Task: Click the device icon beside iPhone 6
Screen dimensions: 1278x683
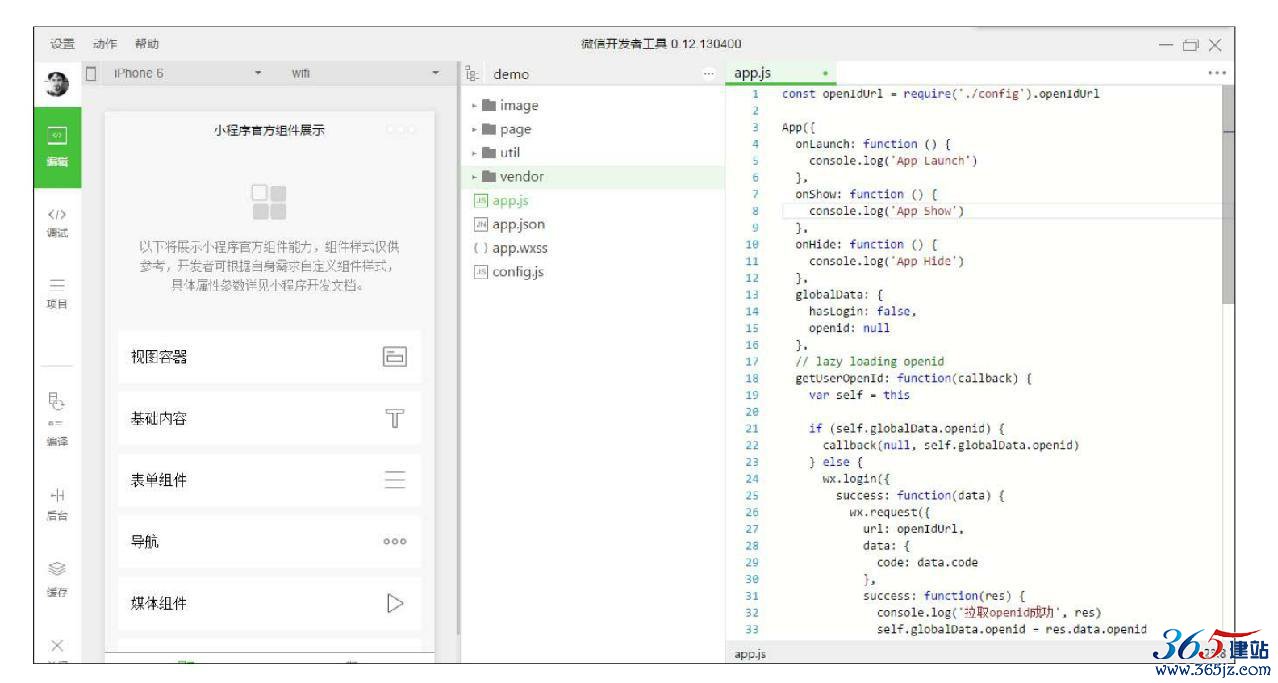Action: pyautogui.click(x=92, y=73)
